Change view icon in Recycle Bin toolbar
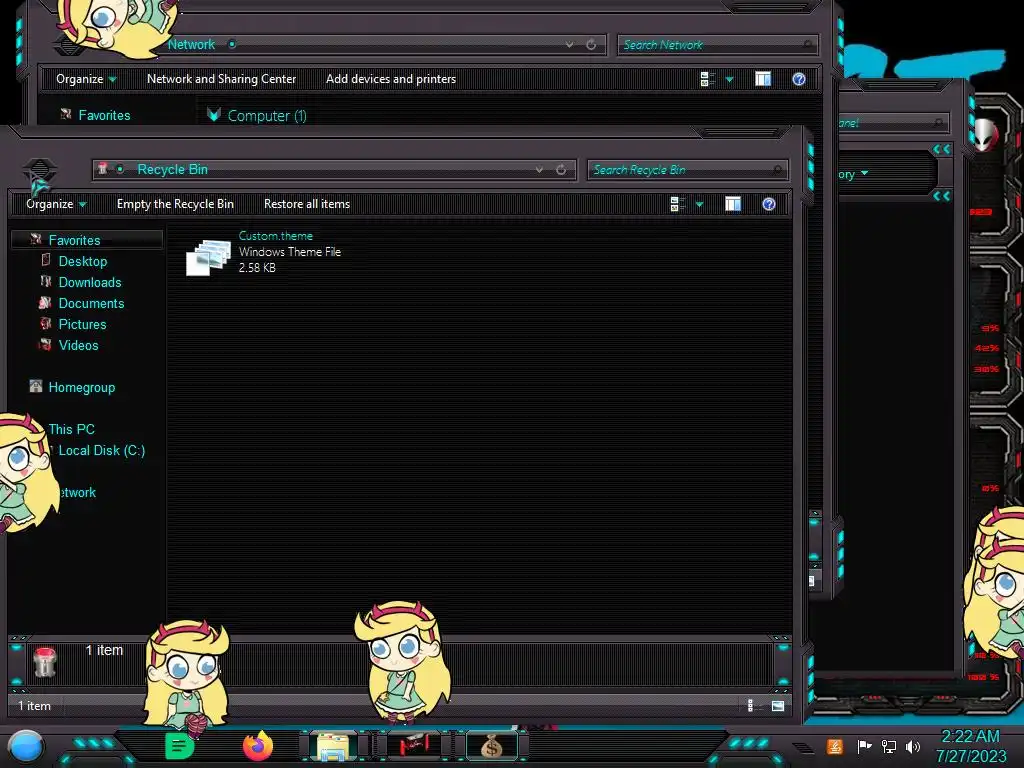This screenshot has height=768, width=1024. tap(677, 204)
